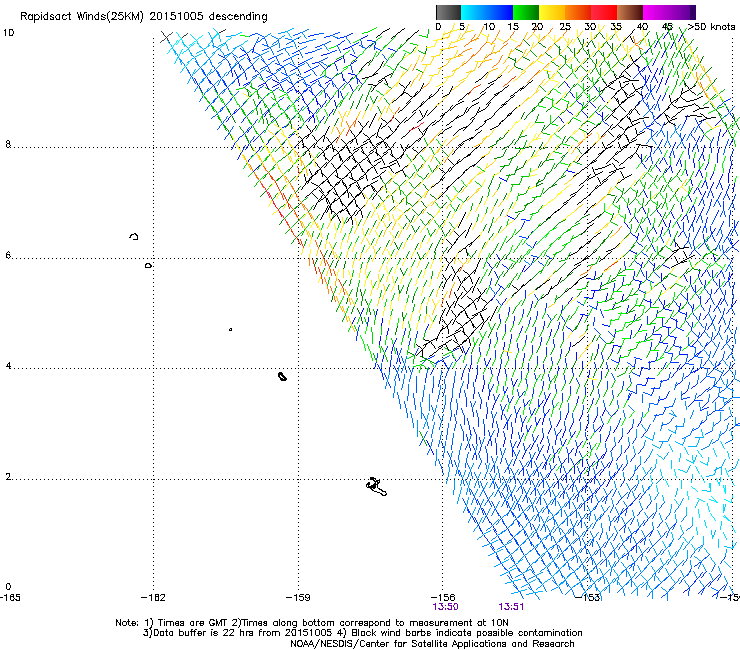Click the title "Rapidscat Winds(25KM) 20151005 descending"
Viewport: 740px width, 650px height.
coord(143,17)
